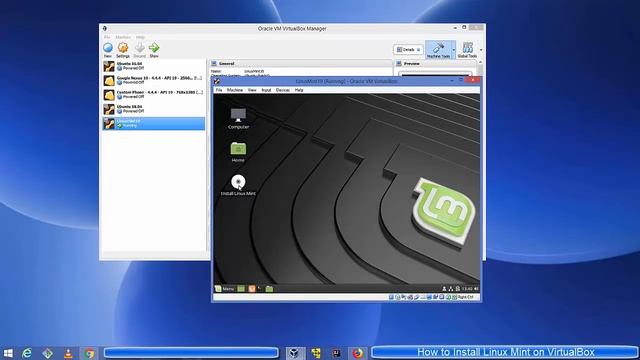Select Machine Tools in VirtualBox Manager
The height and width of the screenshot is (360, 640).
[x=438, y=50]
